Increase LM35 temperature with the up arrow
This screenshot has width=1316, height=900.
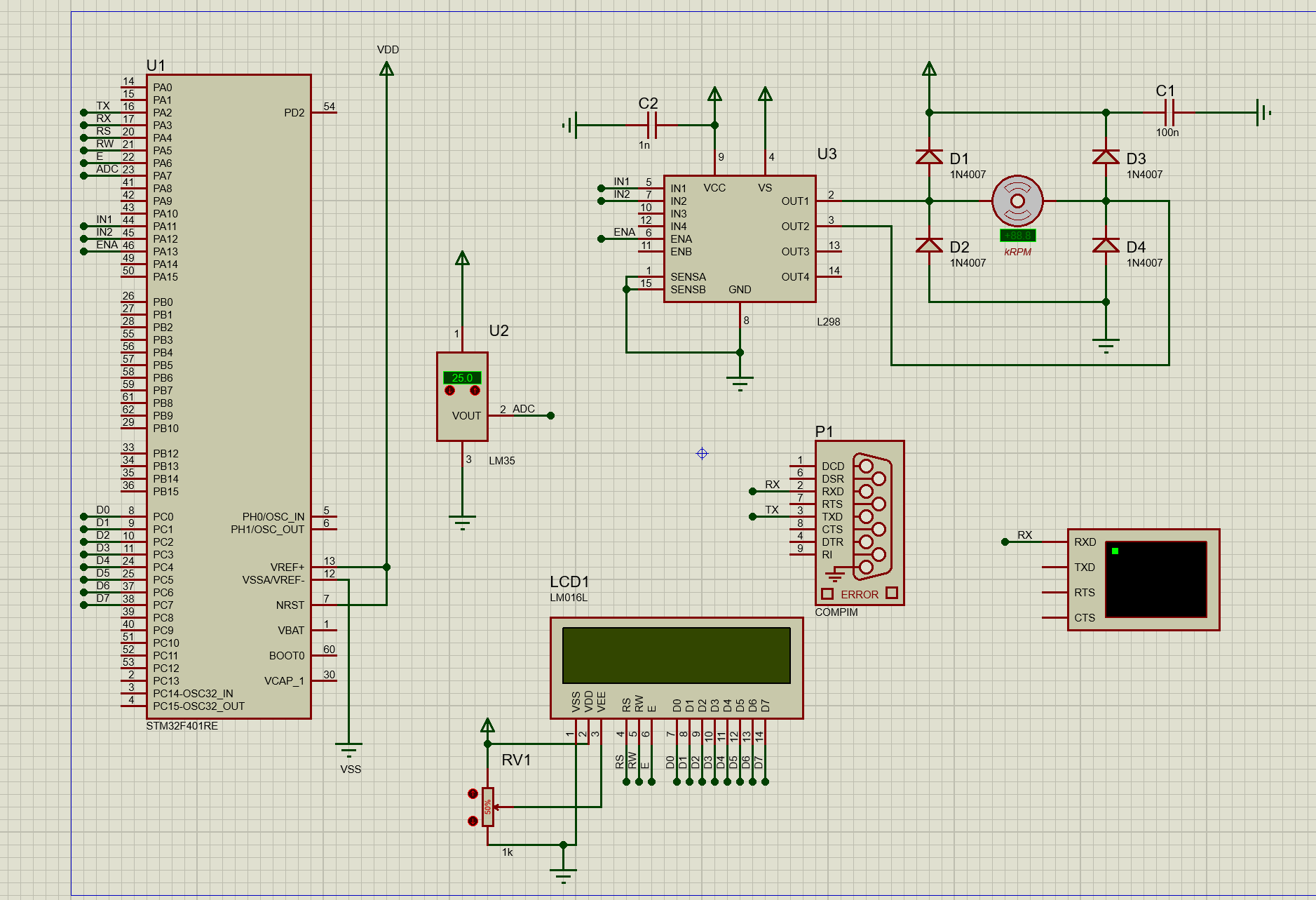tap(474, 390)
